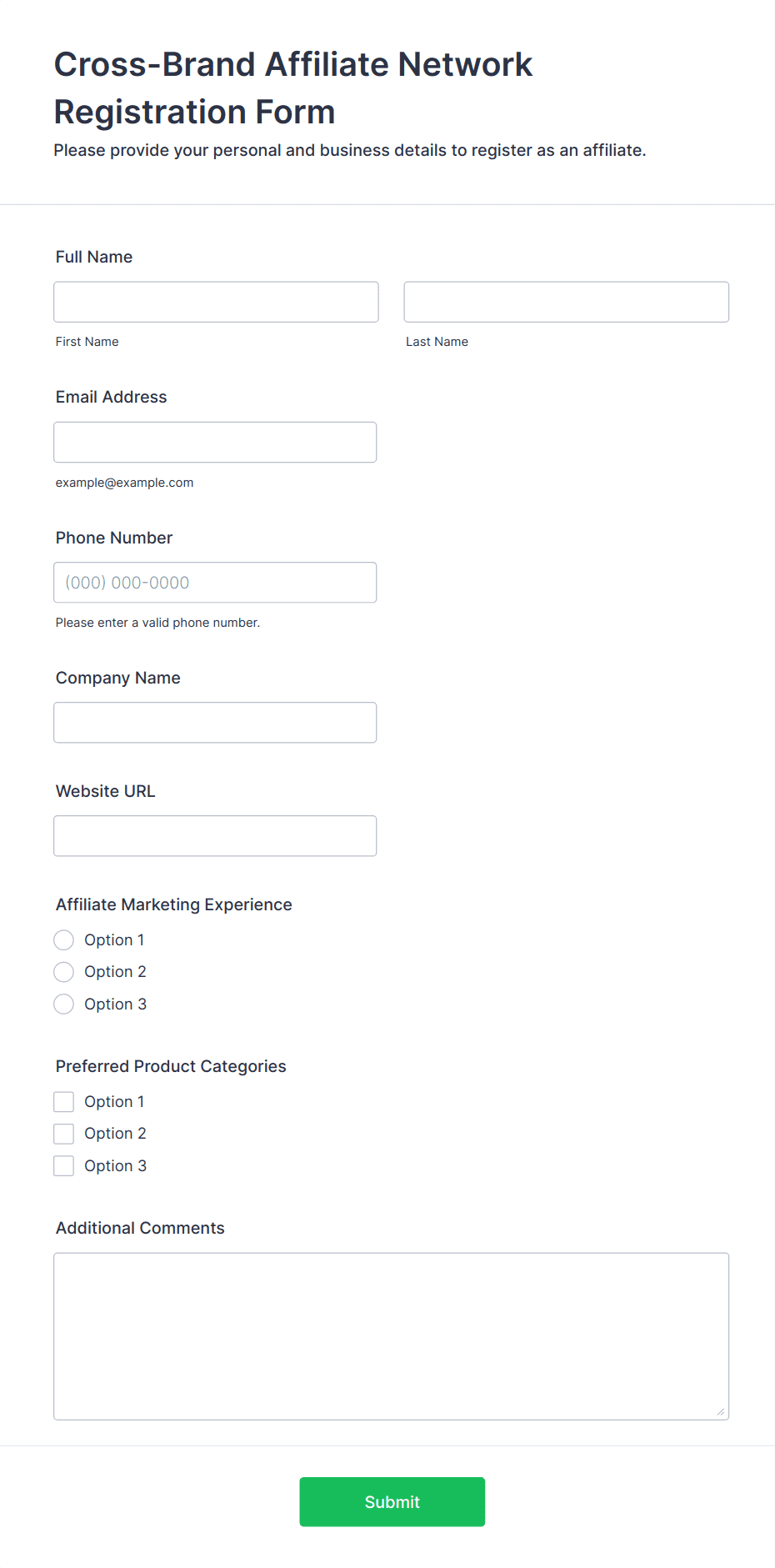This screenshot has width=775, height=1568.
Task: Enable Option 3 checkbox in Product Categories
Action: [64, 1166]
